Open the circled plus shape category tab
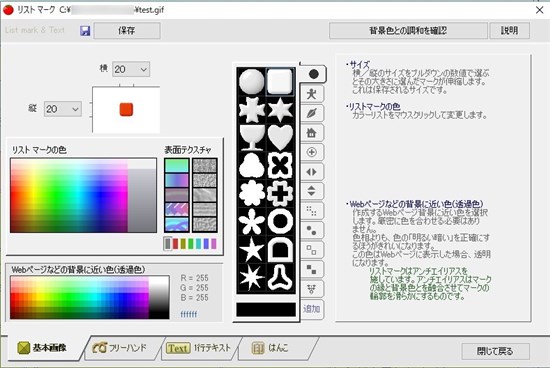 point(312,152)
